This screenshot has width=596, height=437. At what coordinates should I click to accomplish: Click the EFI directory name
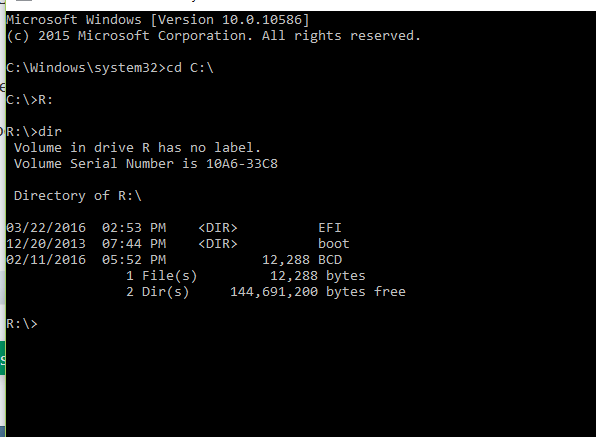click(330, 228)
